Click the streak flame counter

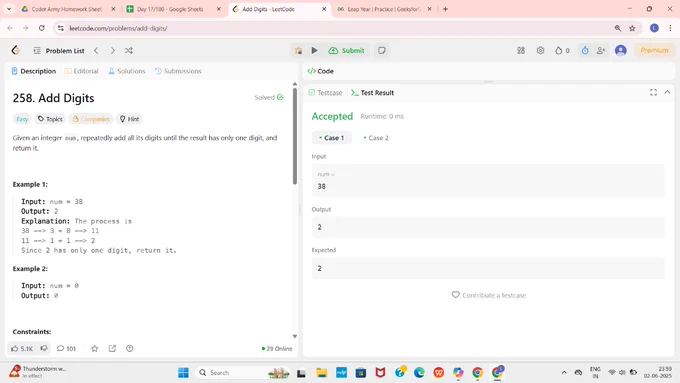(x=562, y=50)
